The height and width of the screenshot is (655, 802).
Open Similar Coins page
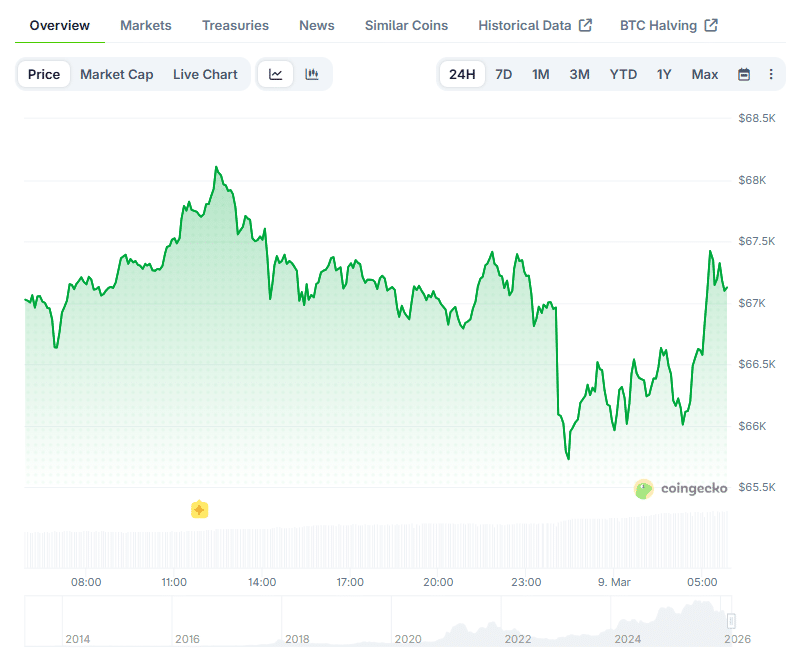tap(406, 25)
